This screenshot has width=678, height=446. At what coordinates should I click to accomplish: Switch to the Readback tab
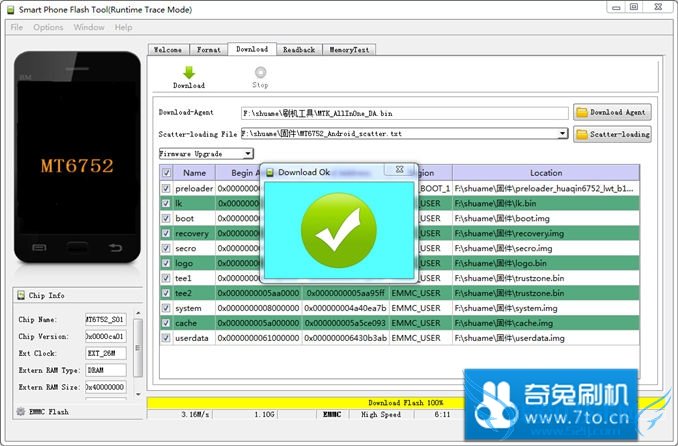(x=299, y=50)
